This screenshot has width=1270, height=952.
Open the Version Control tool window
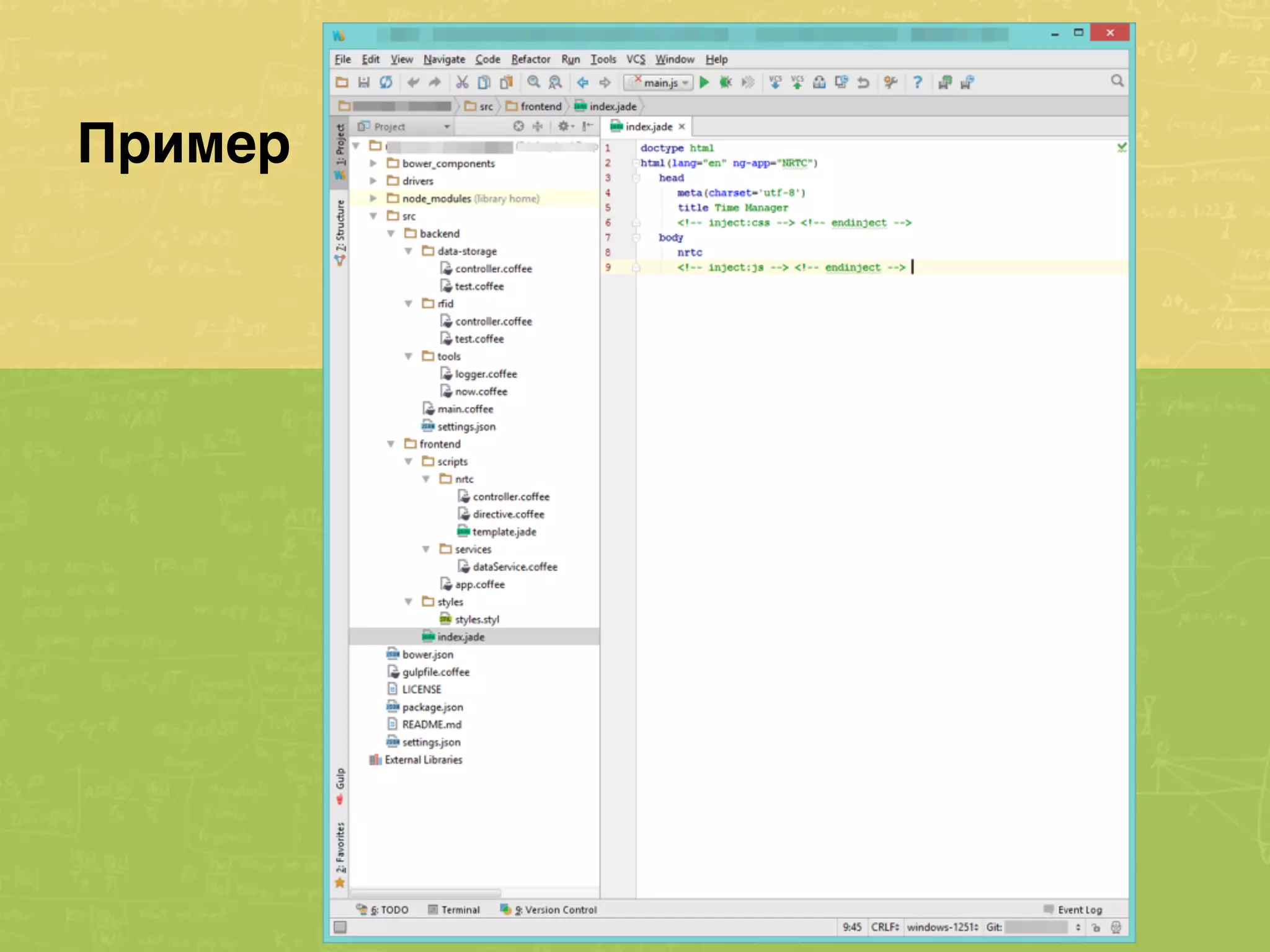(x=549, y=909)
